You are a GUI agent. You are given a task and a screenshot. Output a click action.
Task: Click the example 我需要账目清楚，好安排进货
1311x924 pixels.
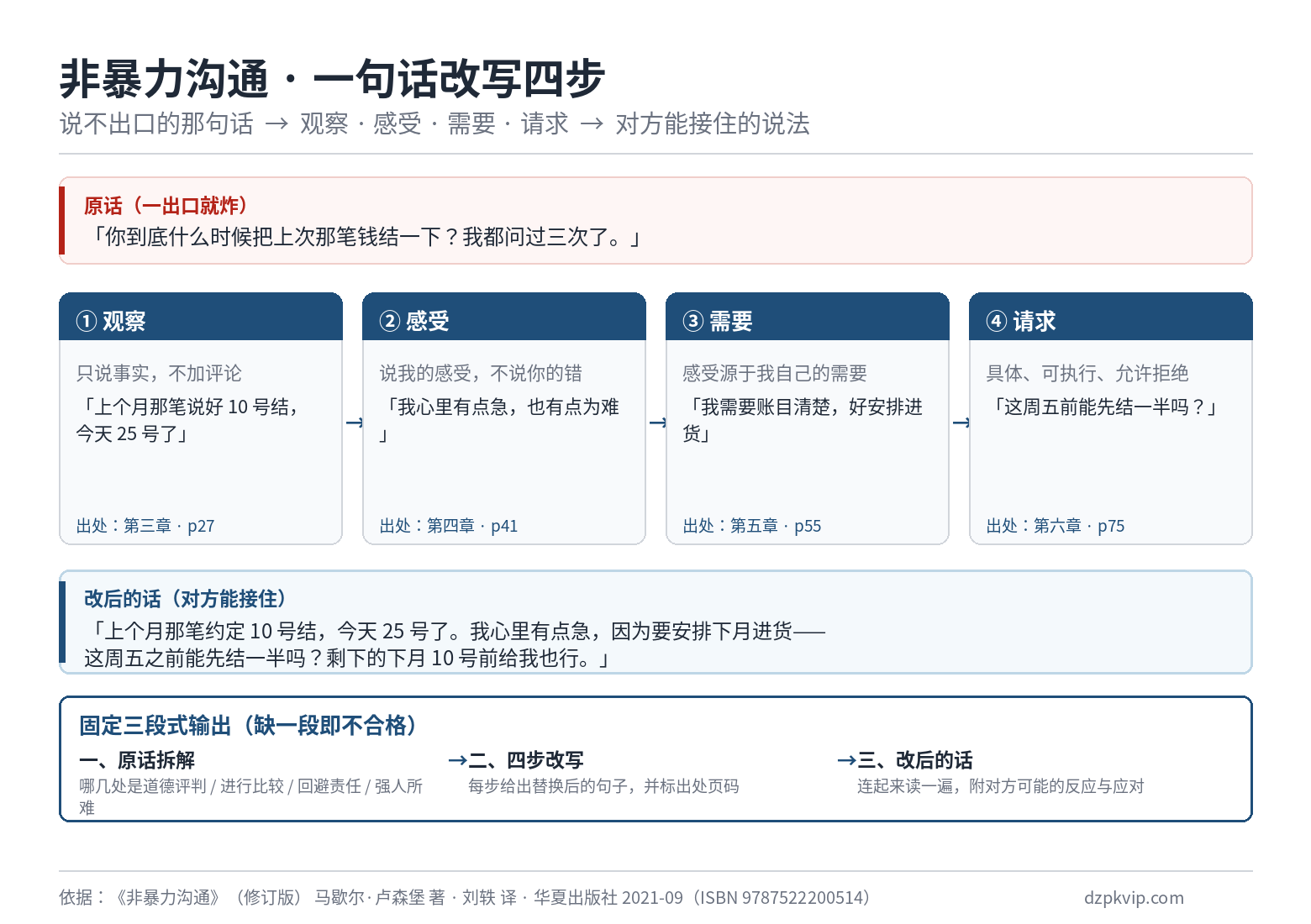[803, 420]
